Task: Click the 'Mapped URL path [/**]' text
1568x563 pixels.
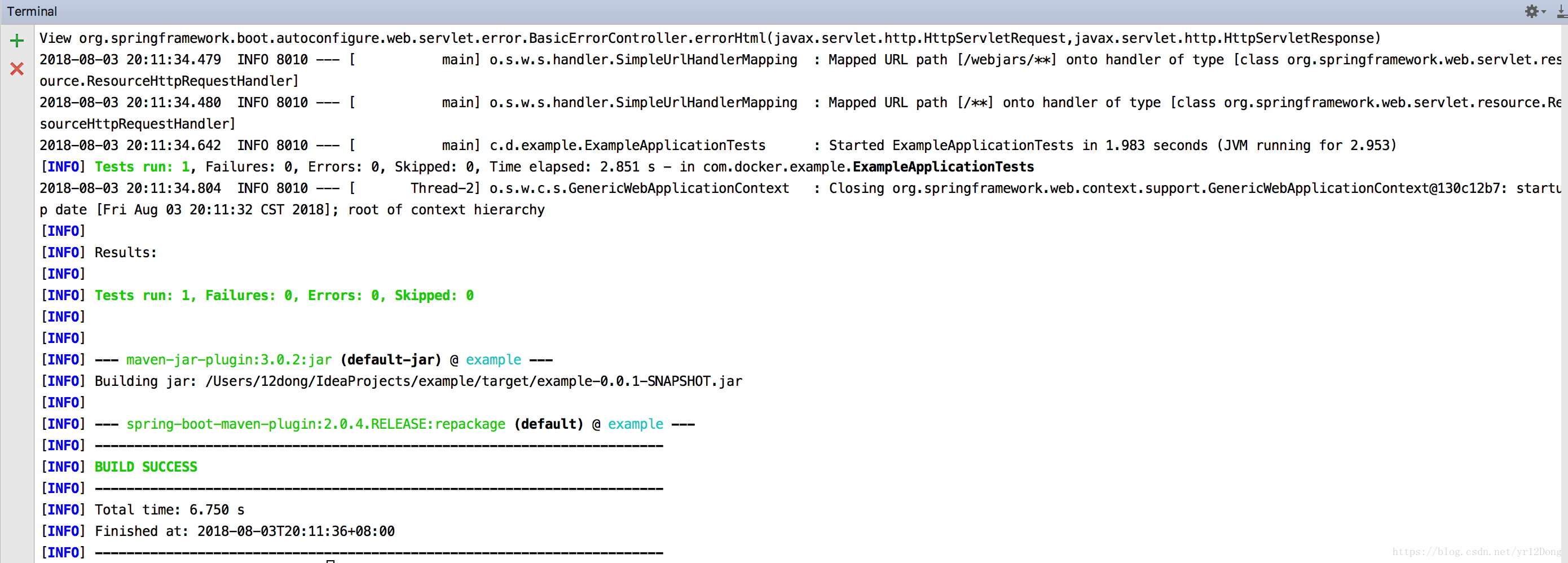Action: coord(910,102)
